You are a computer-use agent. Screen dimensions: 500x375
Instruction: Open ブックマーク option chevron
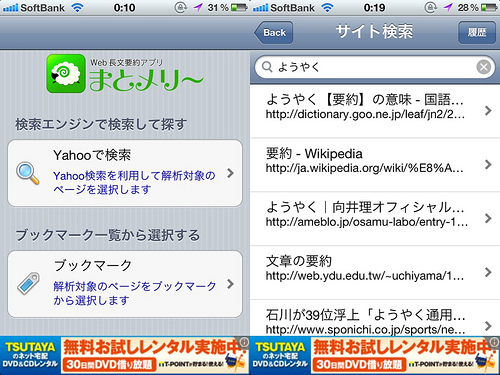click(x=230, y=284)
